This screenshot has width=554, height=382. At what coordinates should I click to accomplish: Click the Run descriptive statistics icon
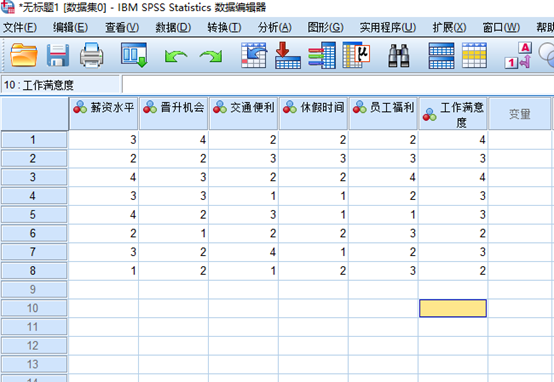click(356, 55)
